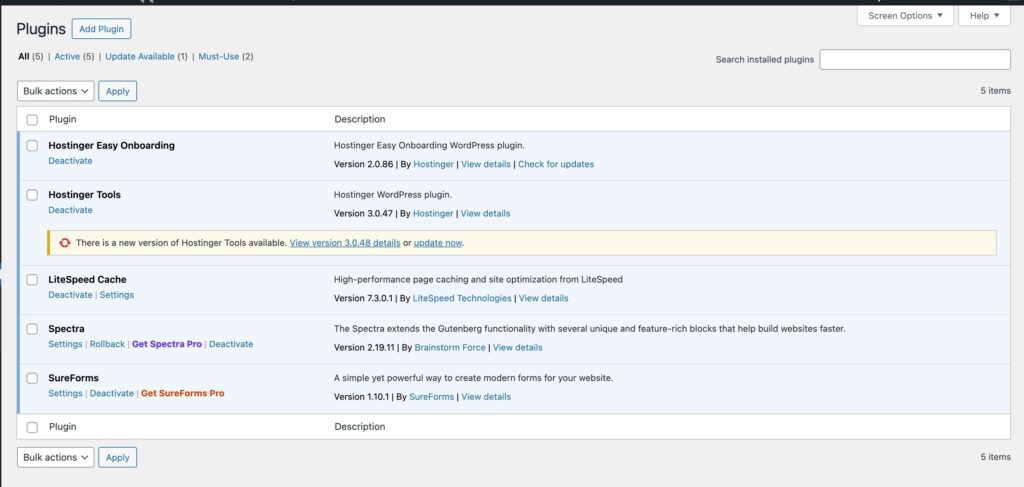1024x487 pixels.
Task: Click the LiteSpeed Cache plugin name
Action: pos(88,279)
